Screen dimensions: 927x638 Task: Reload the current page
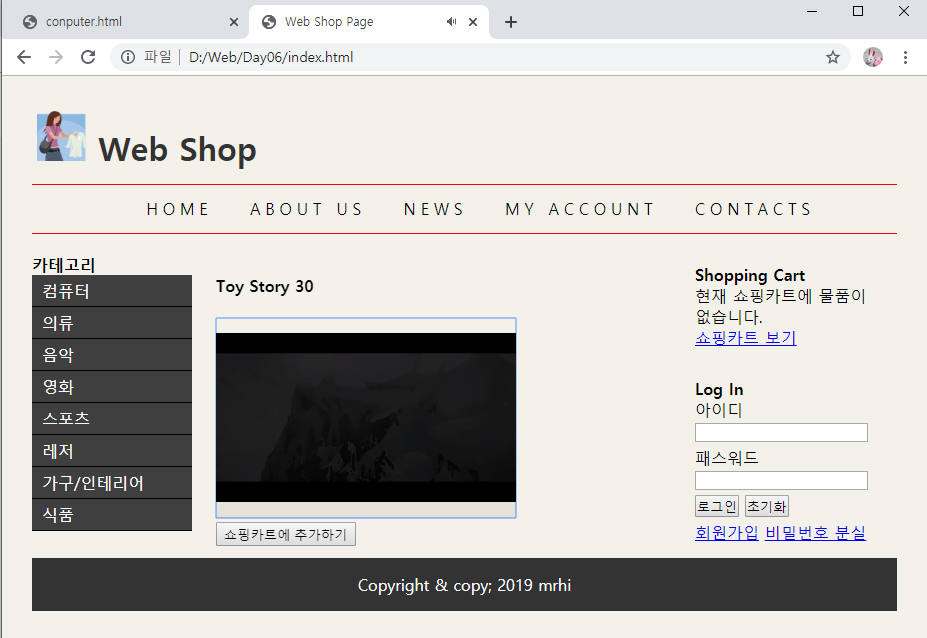[x=88, y=57]
